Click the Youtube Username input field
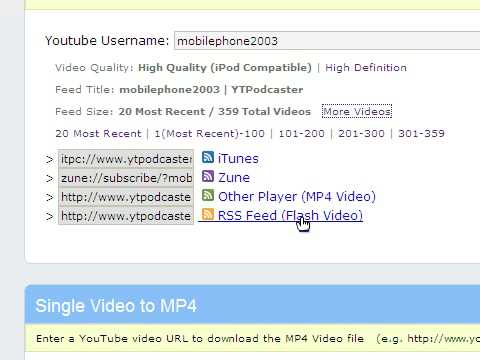Screen dimensions: 480x360 coord(327,41)
